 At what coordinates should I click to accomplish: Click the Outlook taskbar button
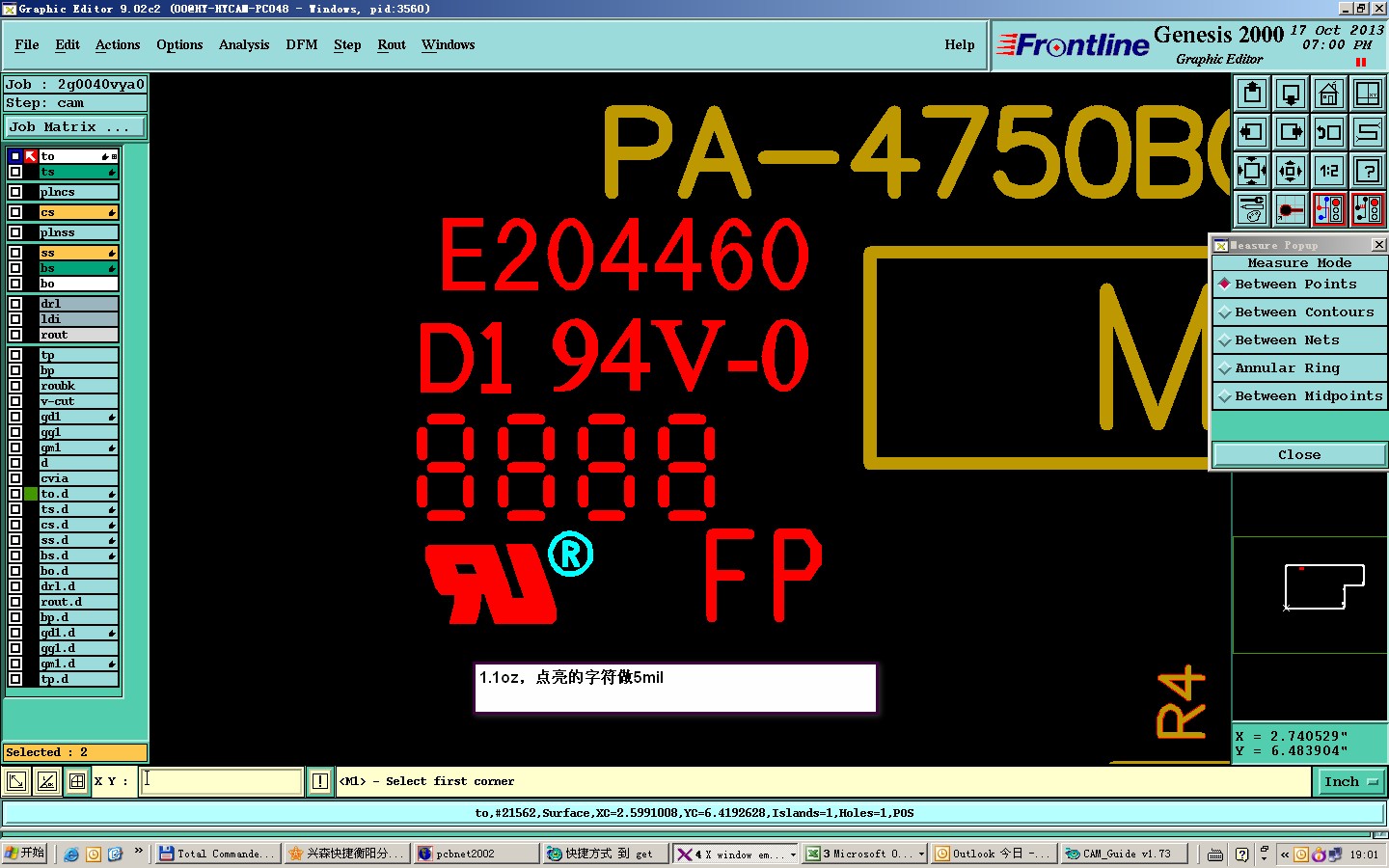(x=994, y=854)
